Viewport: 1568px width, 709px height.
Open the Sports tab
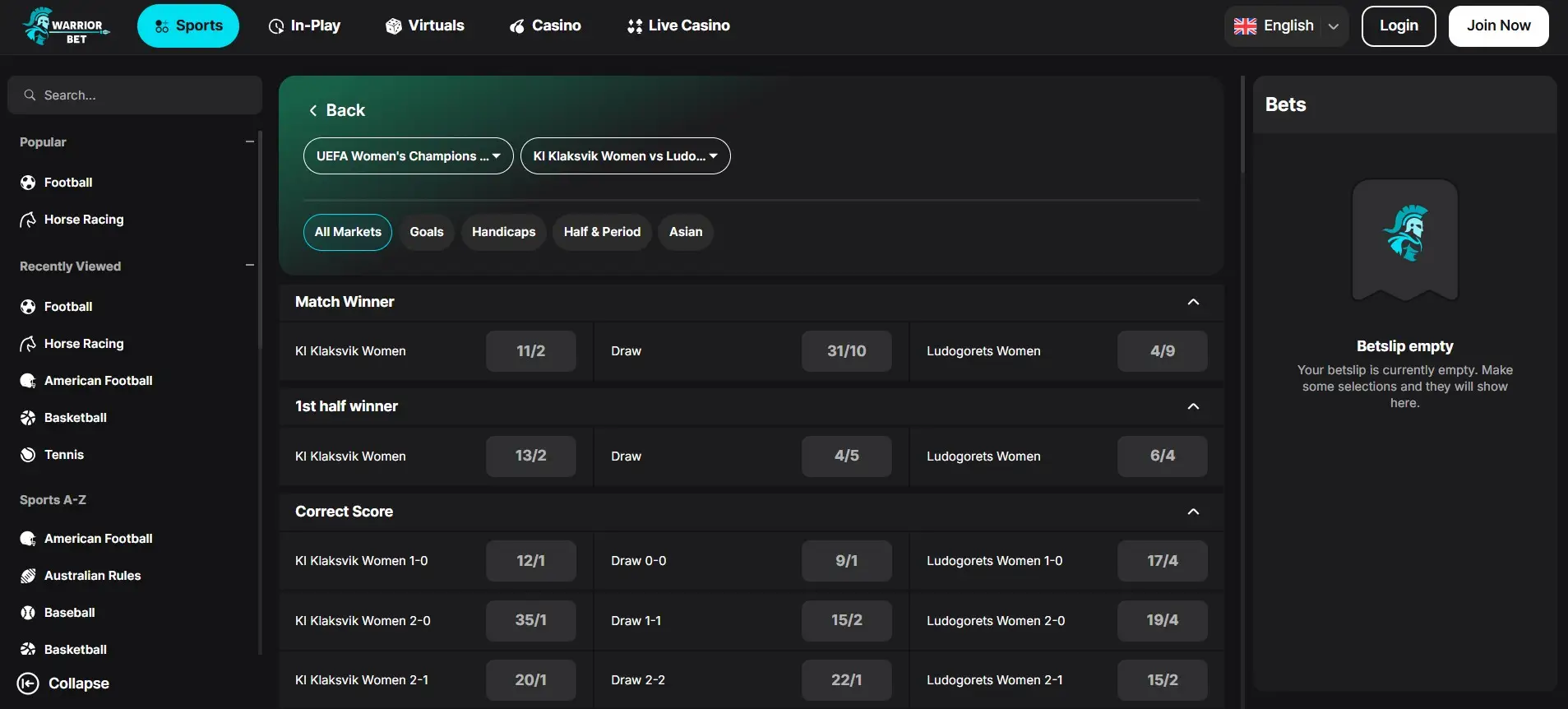point(188,25)
